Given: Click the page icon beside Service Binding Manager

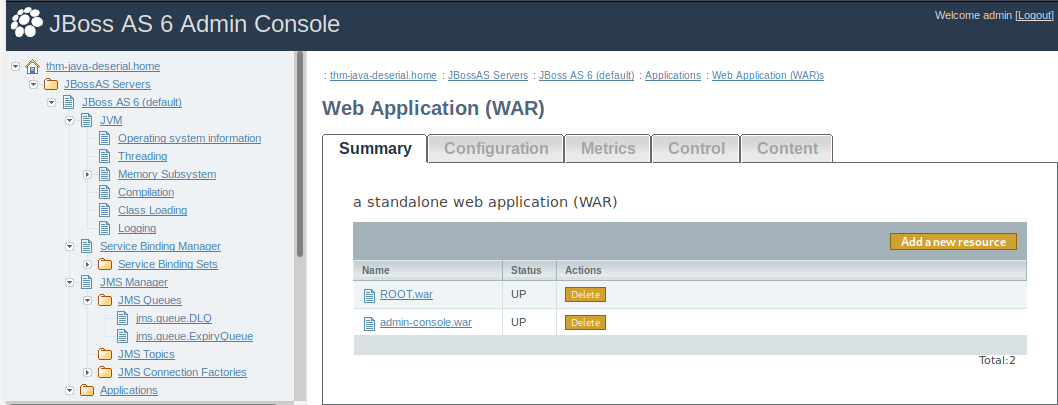Looking at the screenshot, I should 86,246.
